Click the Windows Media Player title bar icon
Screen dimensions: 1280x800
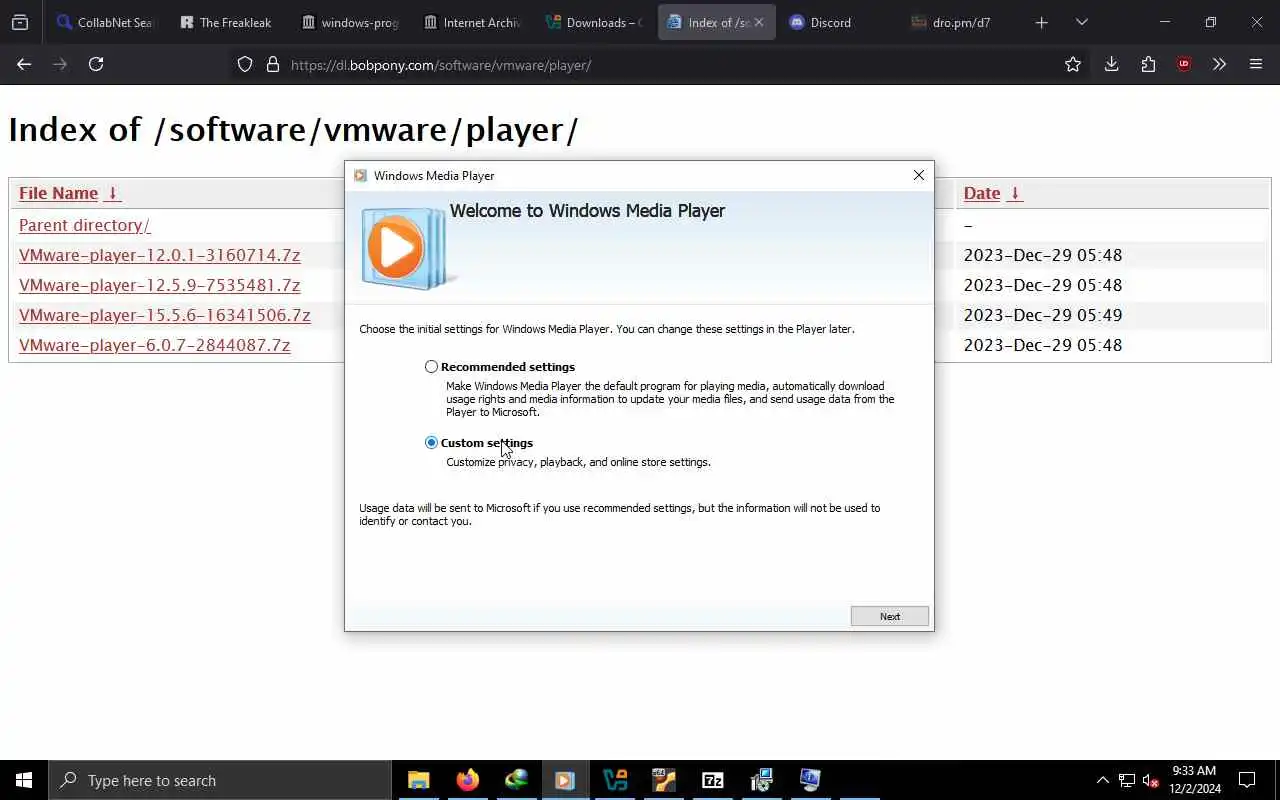[x=361, y=175]
